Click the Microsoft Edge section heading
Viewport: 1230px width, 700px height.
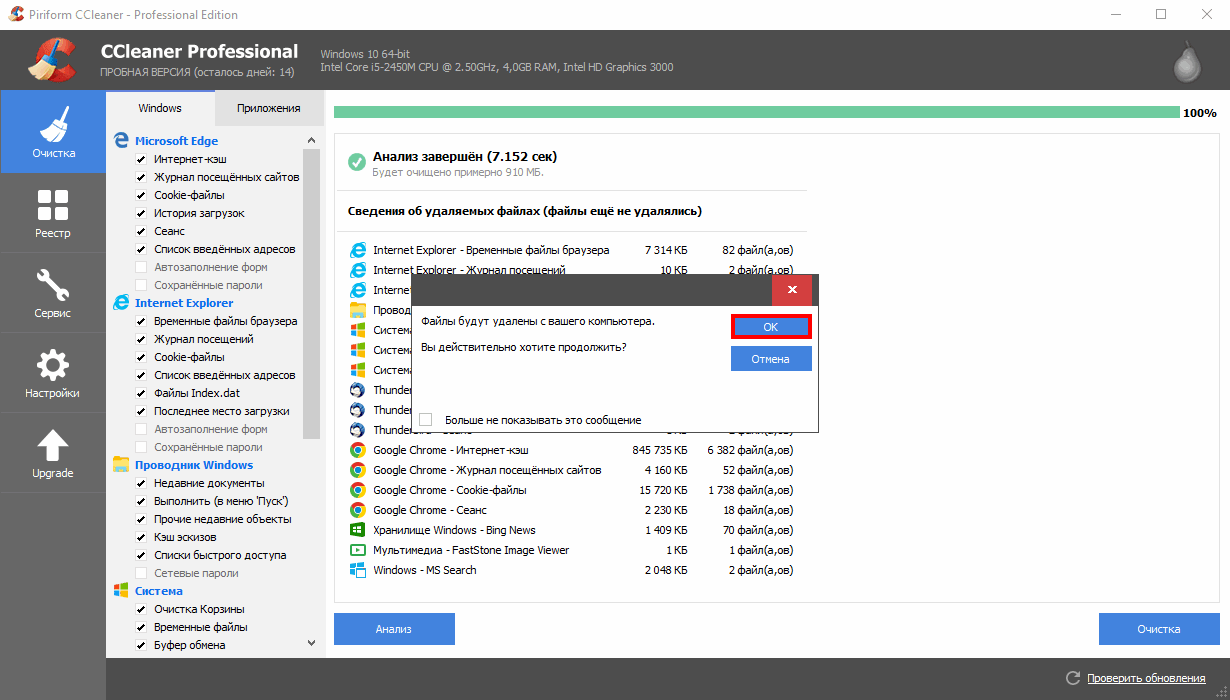[x=176, y=141]
